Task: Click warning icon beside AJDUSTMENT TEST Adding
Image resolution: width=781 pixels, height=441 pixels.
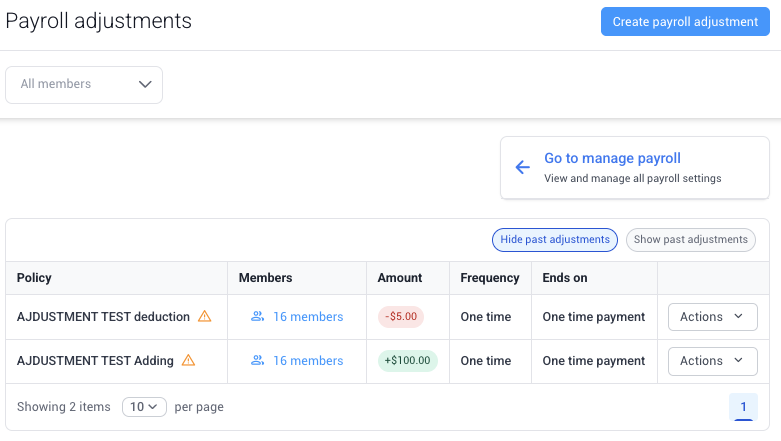Action: tap(188, 360)
